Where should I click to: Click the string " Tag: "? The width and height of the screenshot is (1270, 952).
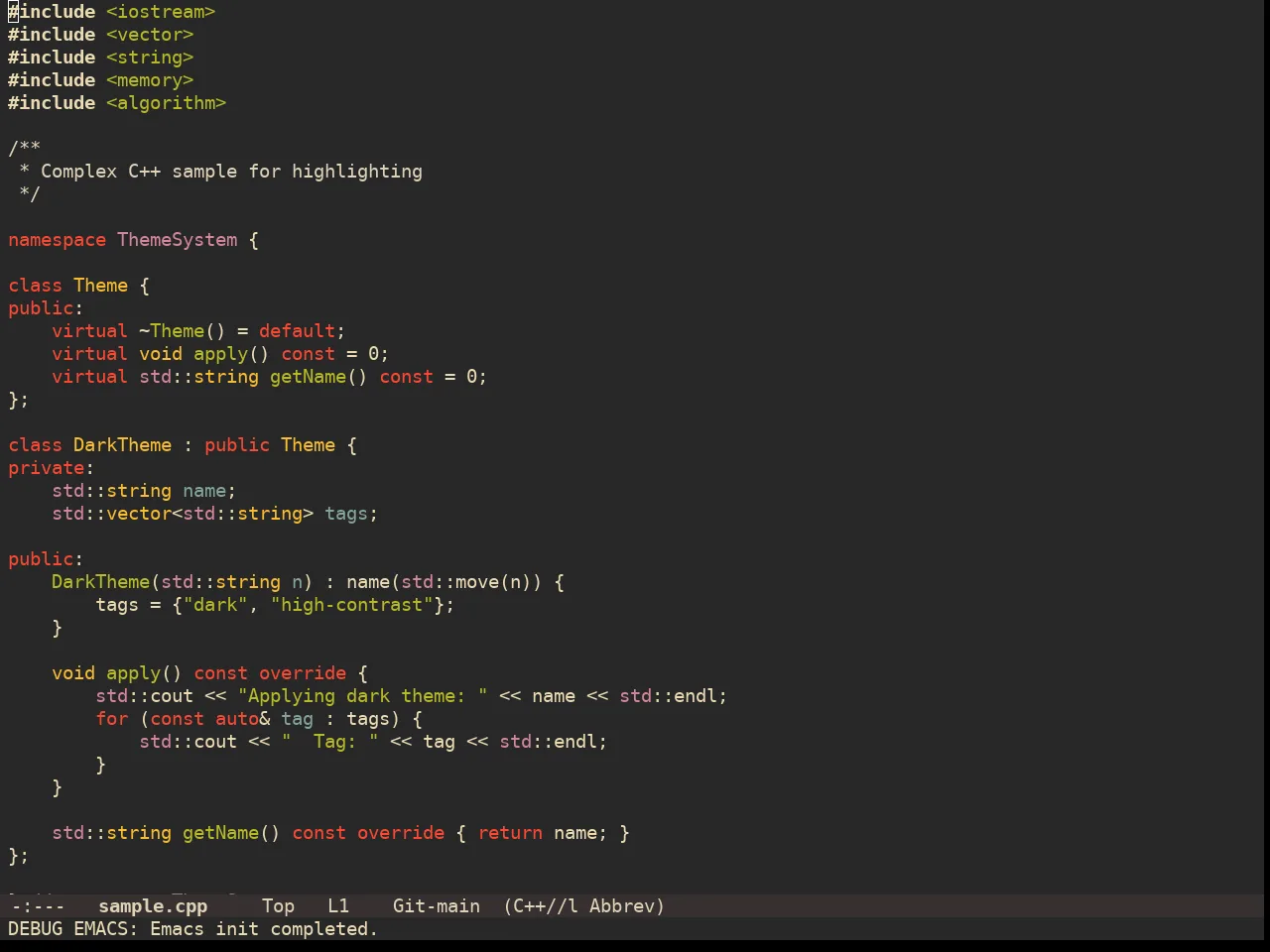click(329, 742)
